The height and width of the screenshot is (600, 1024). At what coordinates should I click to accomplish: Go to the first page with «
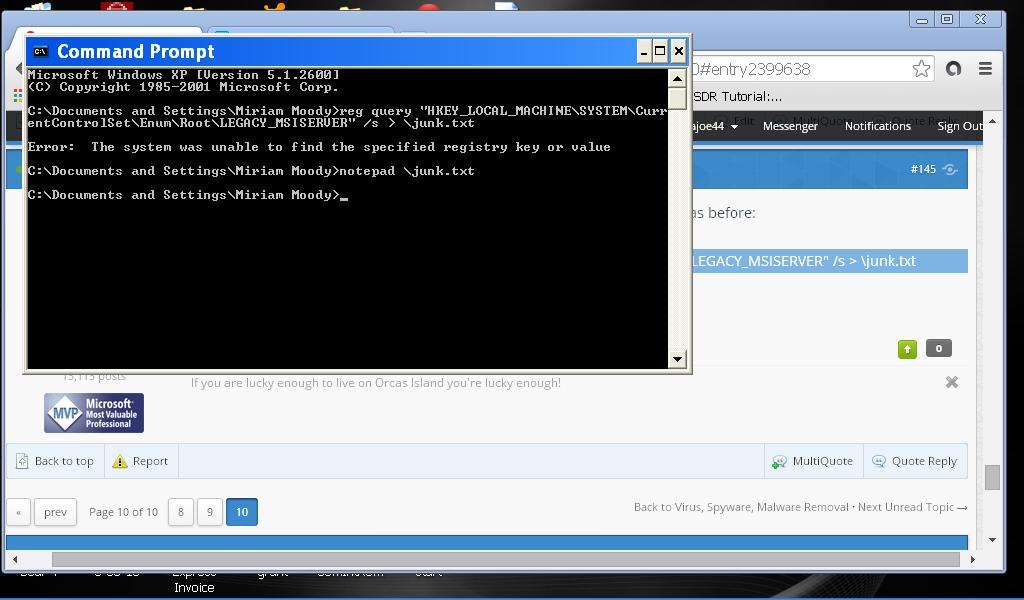pyautogui.click(x=18, y=512)
